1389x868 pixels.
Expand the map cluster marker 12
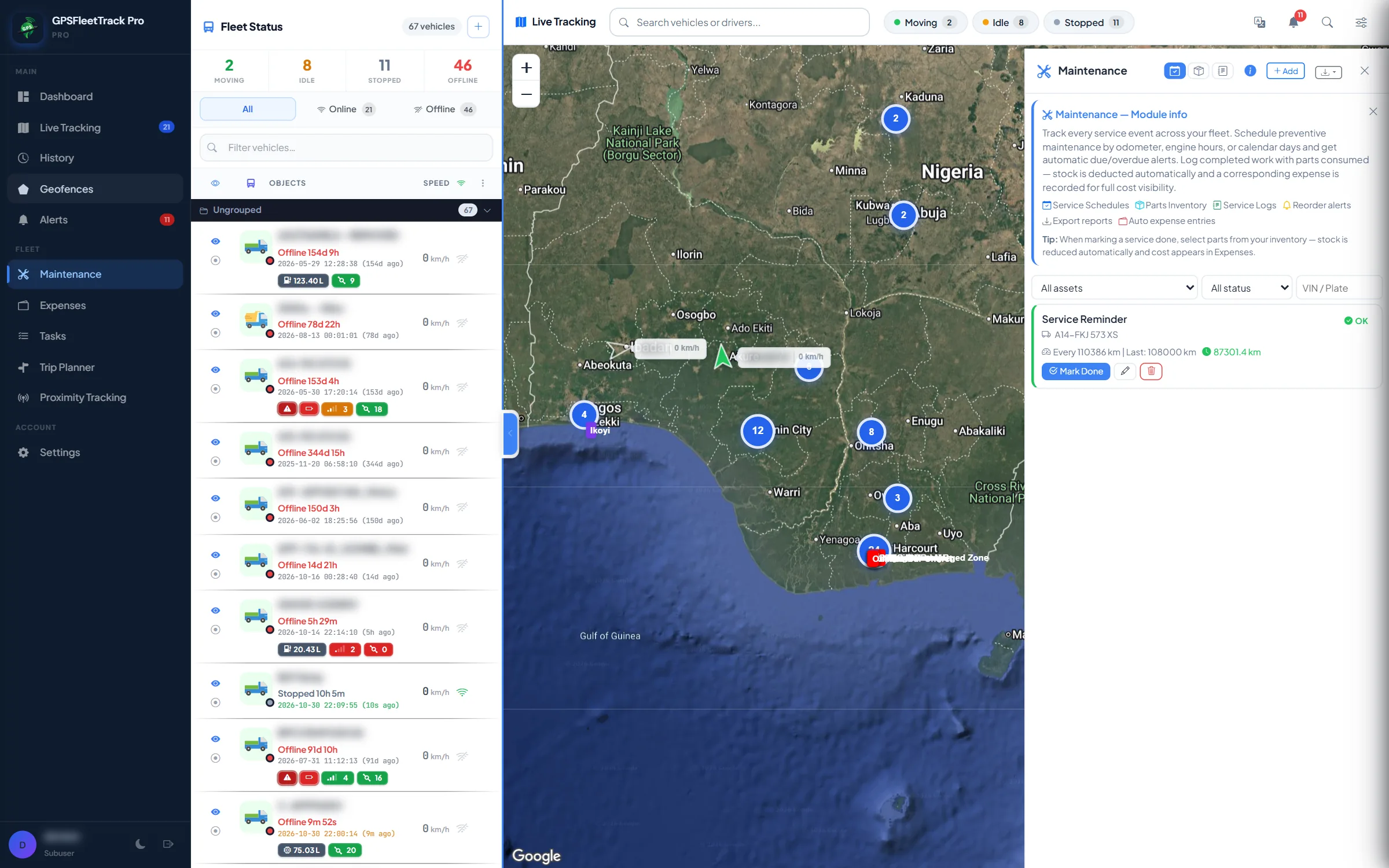pos(757,431)
